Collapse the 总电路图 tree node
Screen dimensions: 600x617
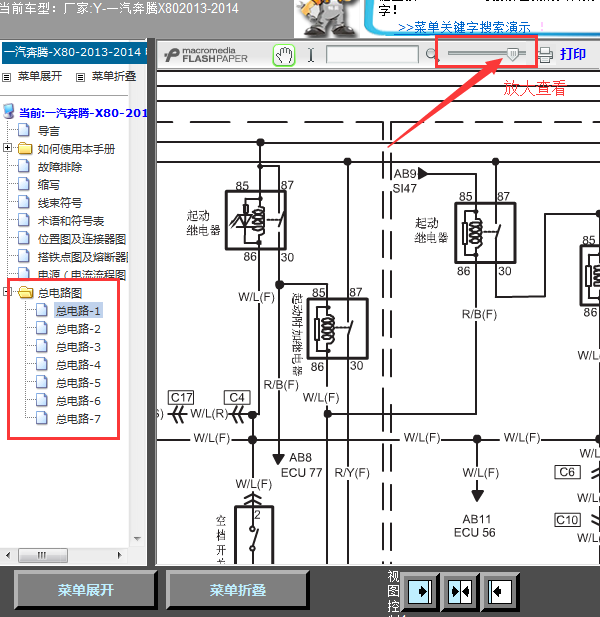click(6, 292)
